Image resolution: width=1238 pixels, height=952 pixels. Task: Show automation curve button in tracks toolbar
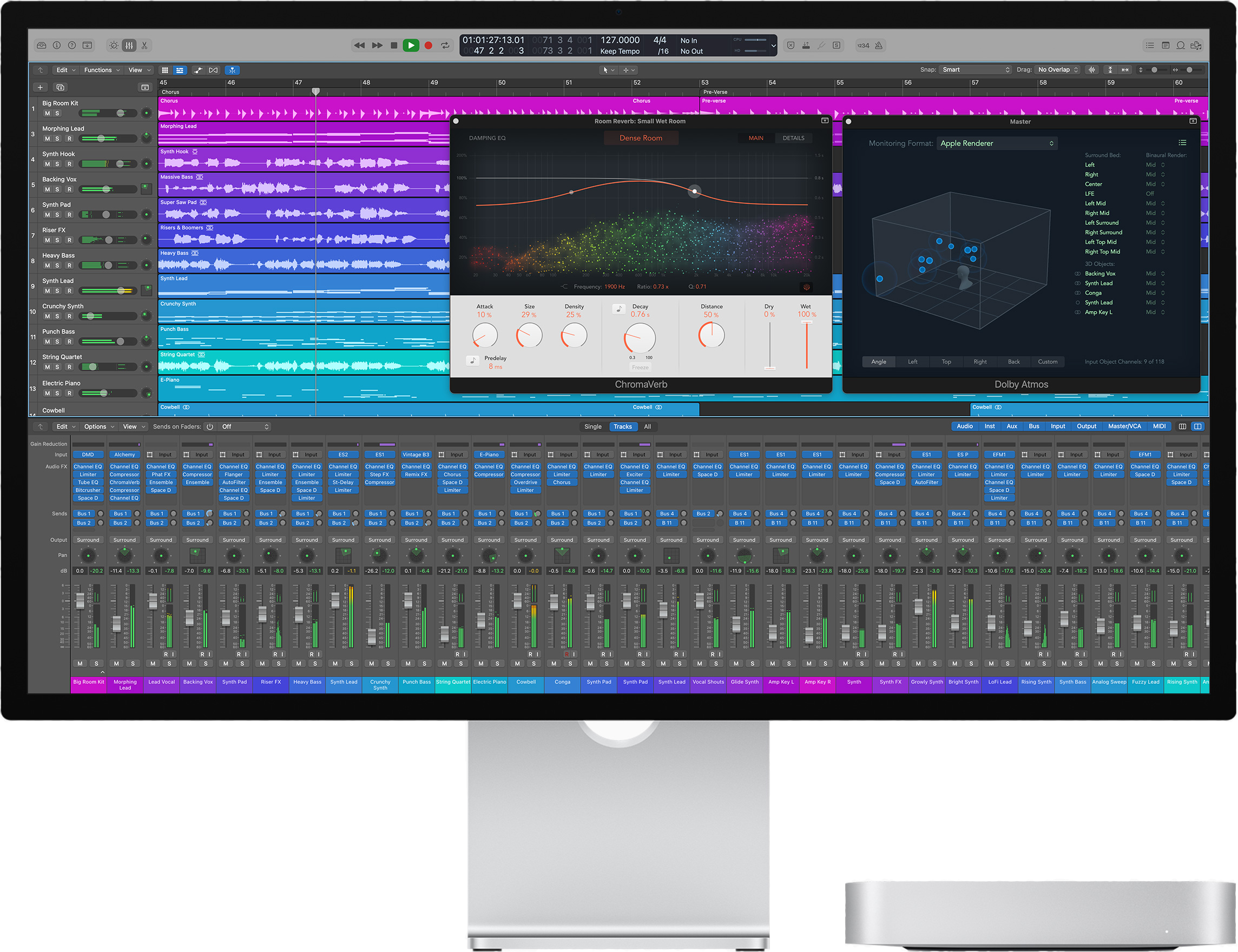pyautogui.click(x=198, y=70)
